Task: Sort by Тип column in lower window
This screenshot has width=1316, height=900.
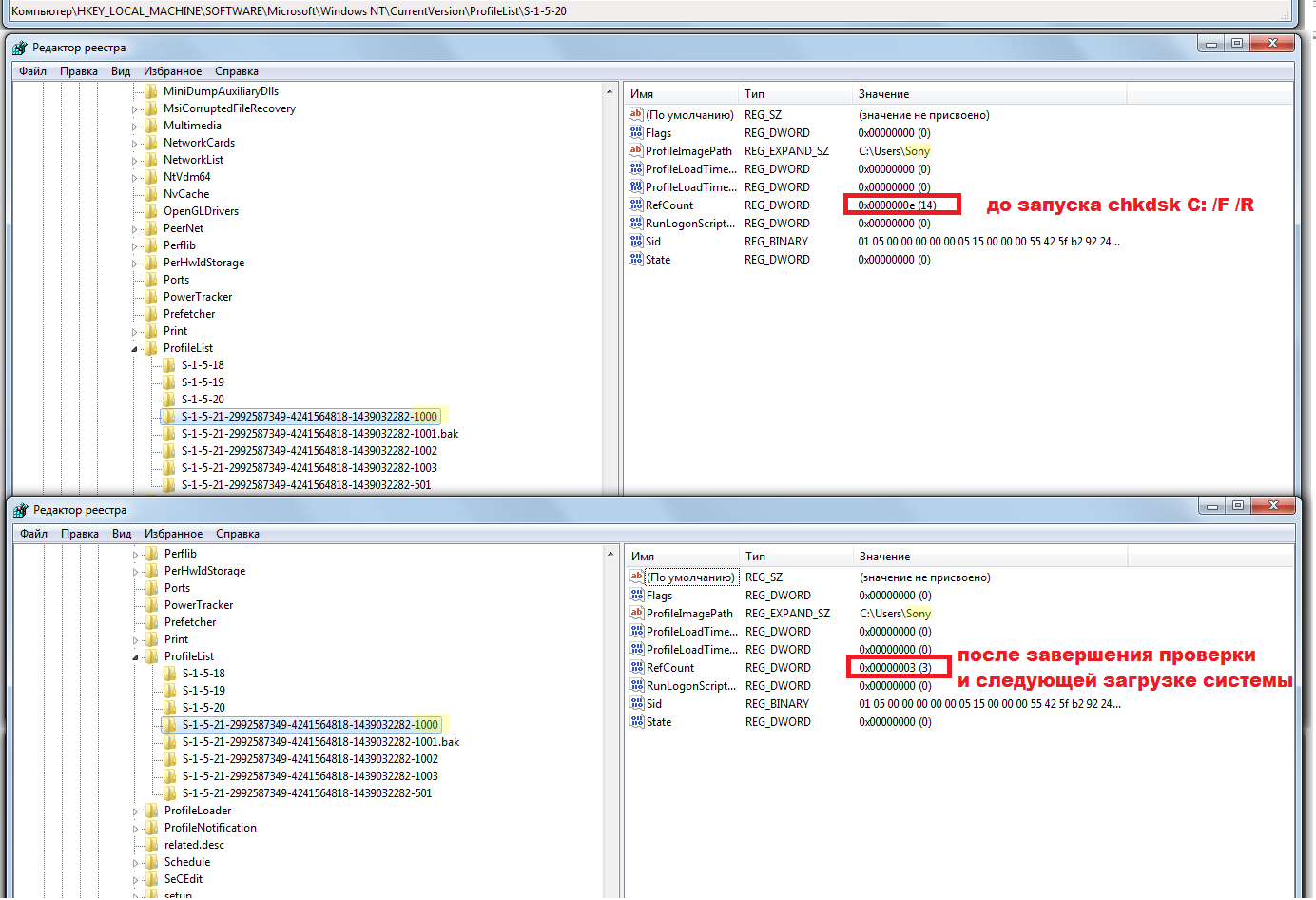Action: 796,557
